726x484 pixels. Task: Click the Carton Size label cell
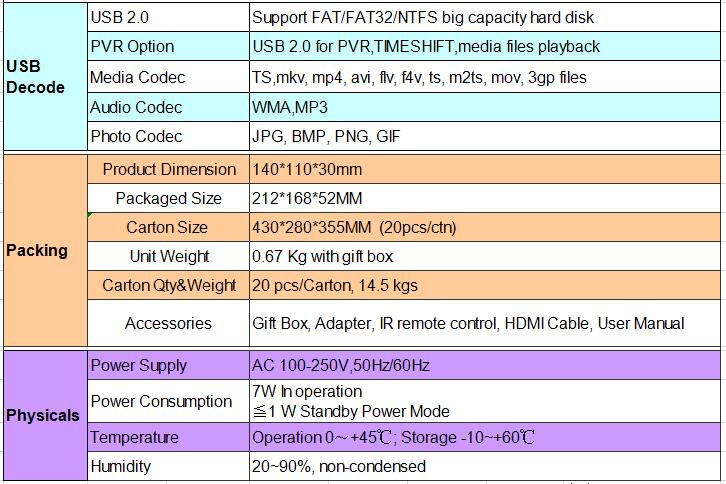tap(168, 227)
